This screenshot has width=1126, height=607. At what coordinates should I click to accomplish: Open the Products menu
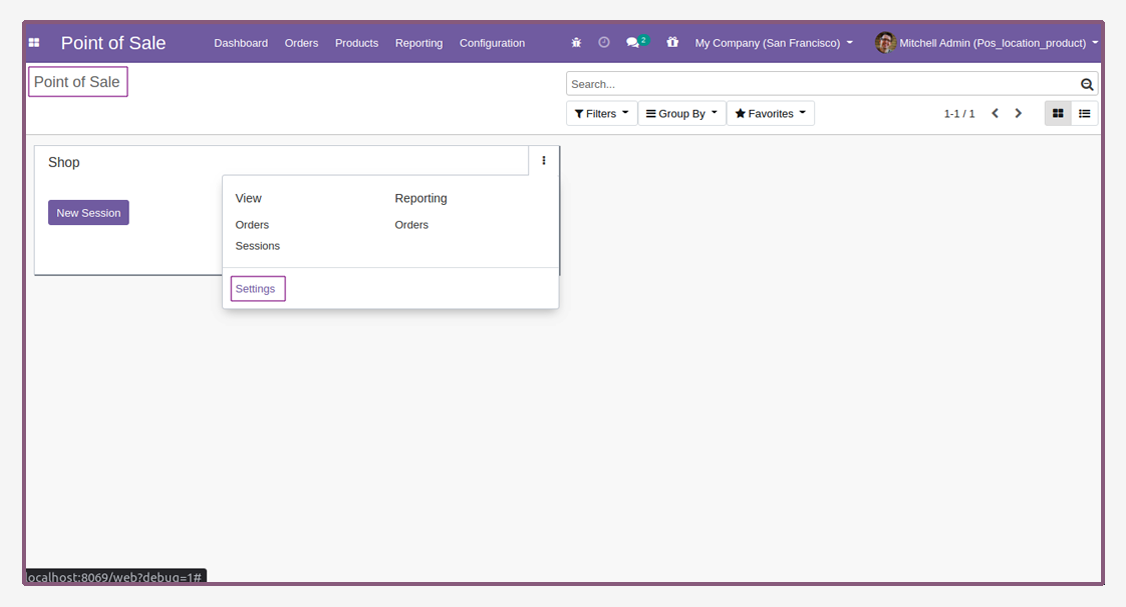(356, 43)
